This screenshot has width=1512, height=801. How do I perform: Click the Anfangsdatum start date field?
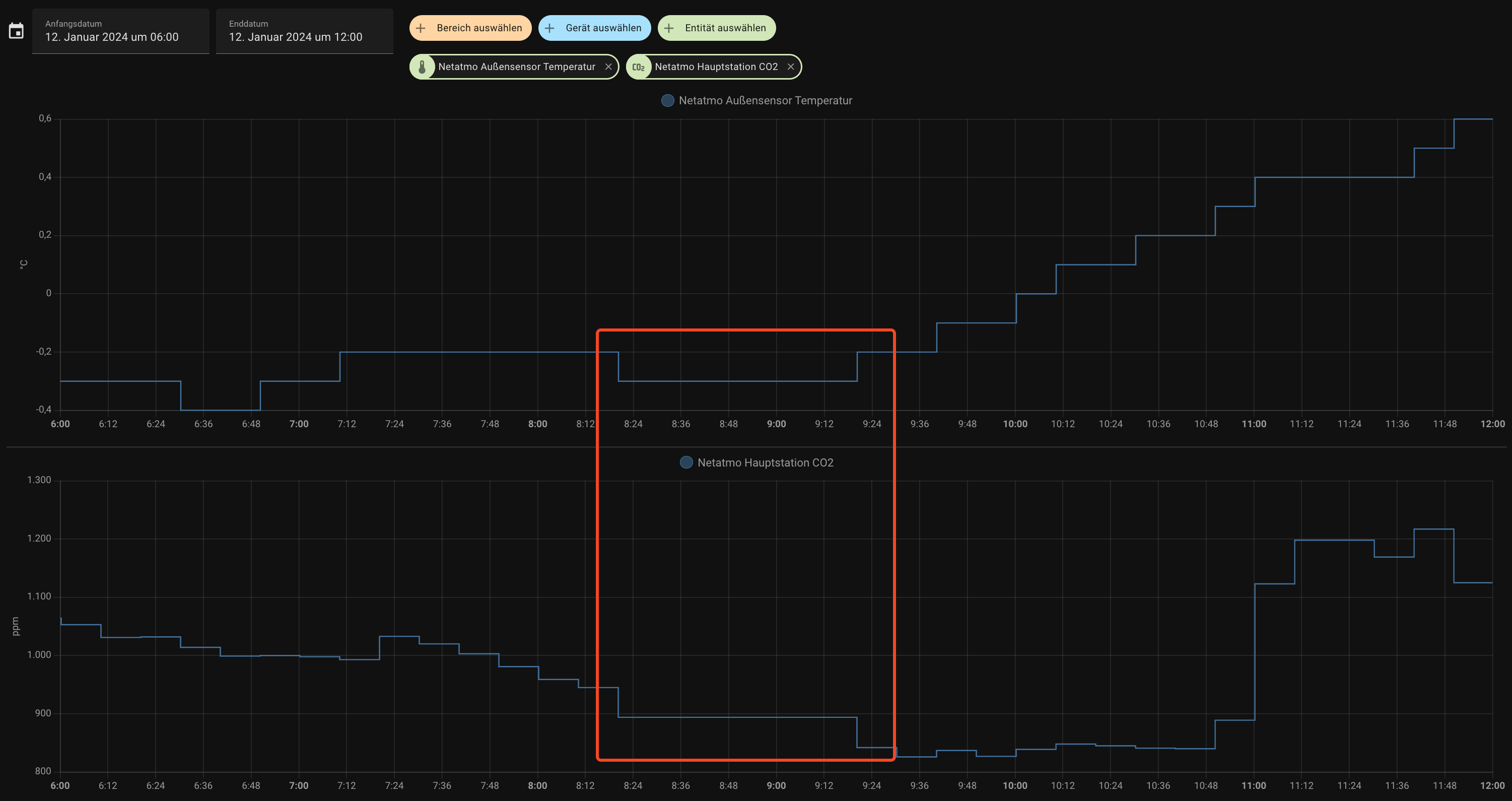pyautogui.click(x=120, y=31)
